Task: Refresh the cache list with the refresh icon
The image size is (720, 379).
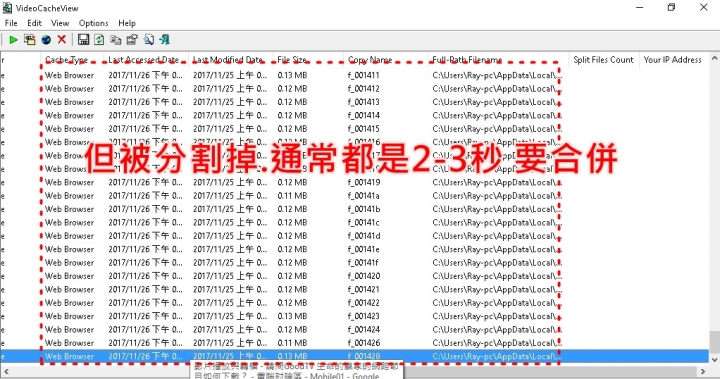Action: click(x=99, y=40)
